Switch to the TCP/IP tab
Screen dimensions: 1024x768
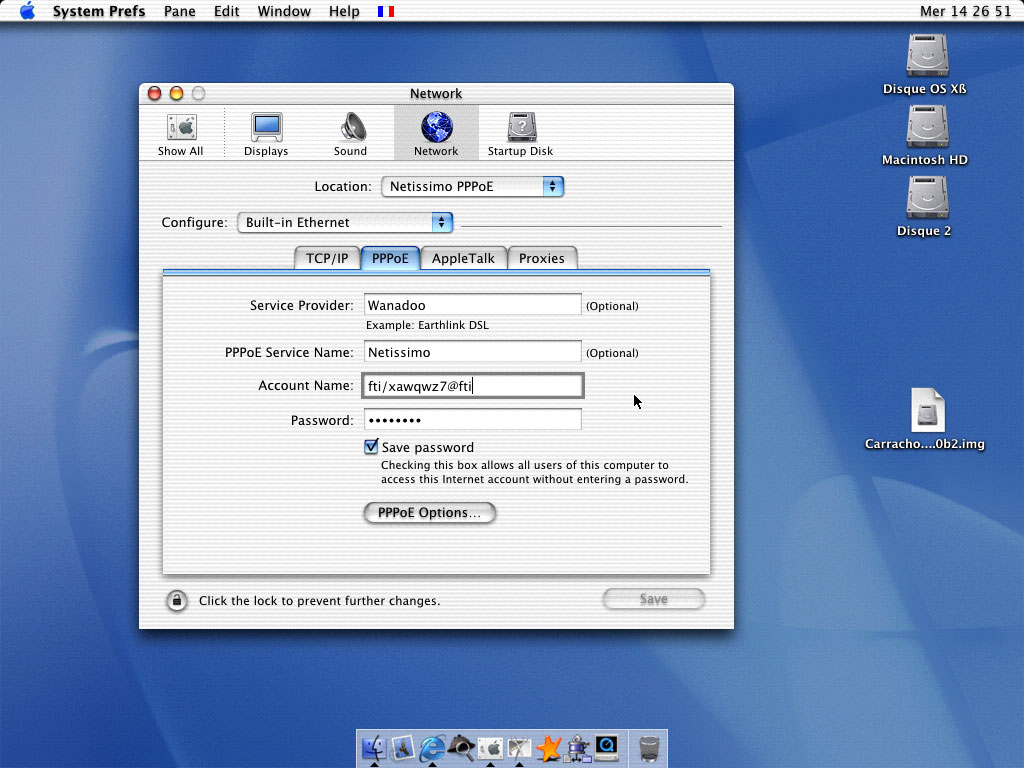[327, 258]
